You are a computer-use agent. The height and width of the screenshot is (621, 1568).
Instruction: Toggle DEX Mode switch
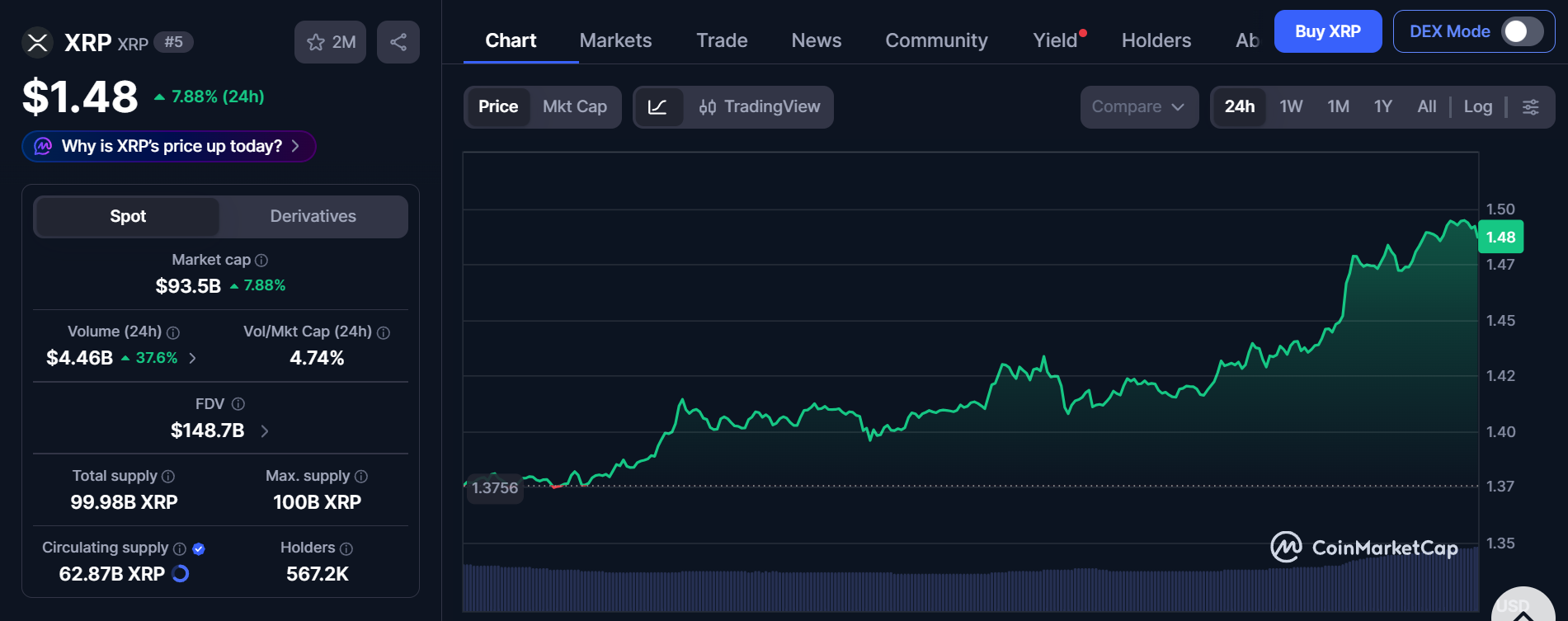(1523, 31)
